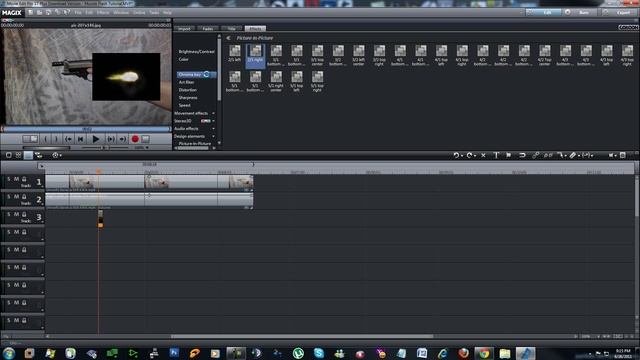The width and height of the screenshot is (640, 360).
Task: Select the Sharpness effect
Action: (188, 98)
